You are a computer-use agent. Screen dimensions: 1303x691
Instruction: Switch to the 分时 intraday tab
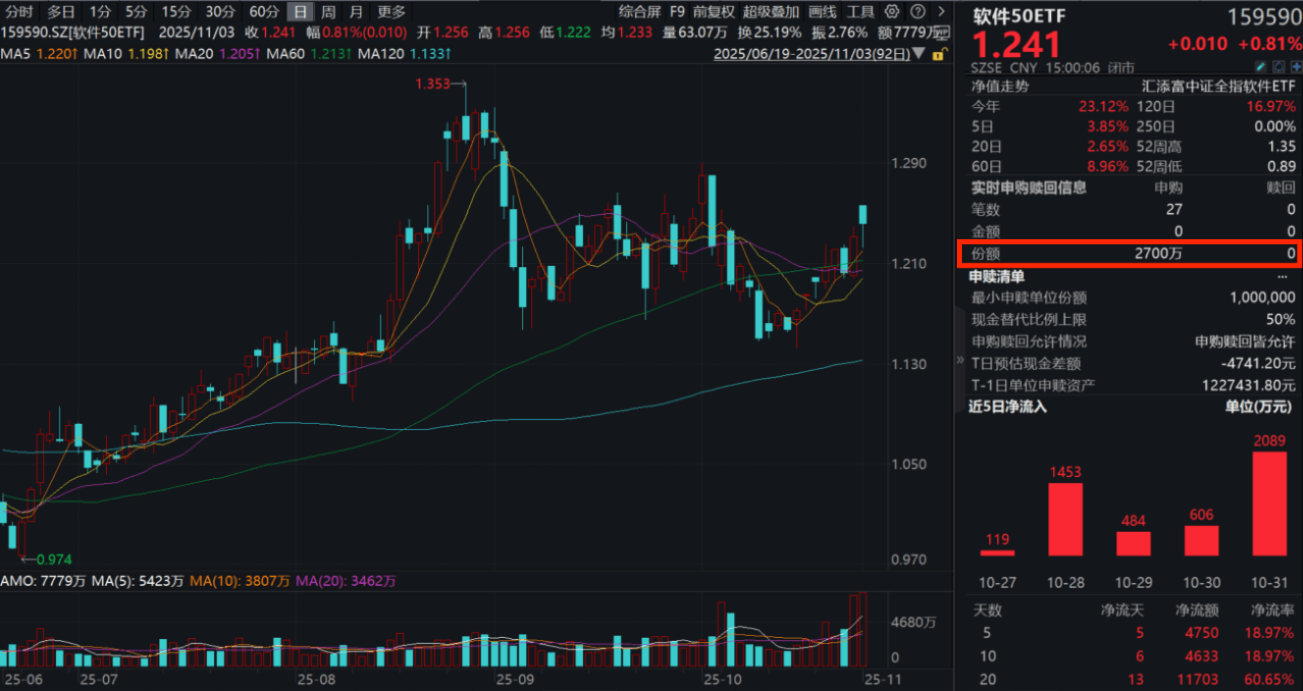pyautogui.click(x=19, y=12)
